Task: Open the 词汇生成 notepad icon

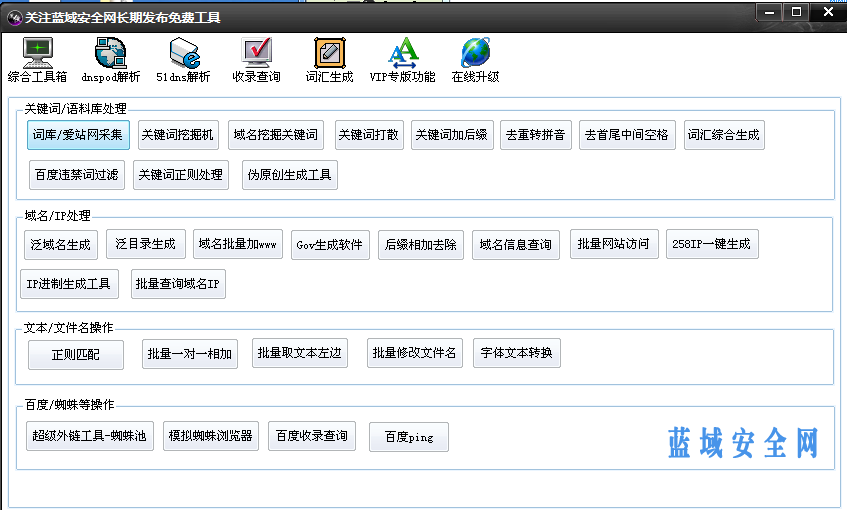Action: pyautogui.click(x=329, y=53)
